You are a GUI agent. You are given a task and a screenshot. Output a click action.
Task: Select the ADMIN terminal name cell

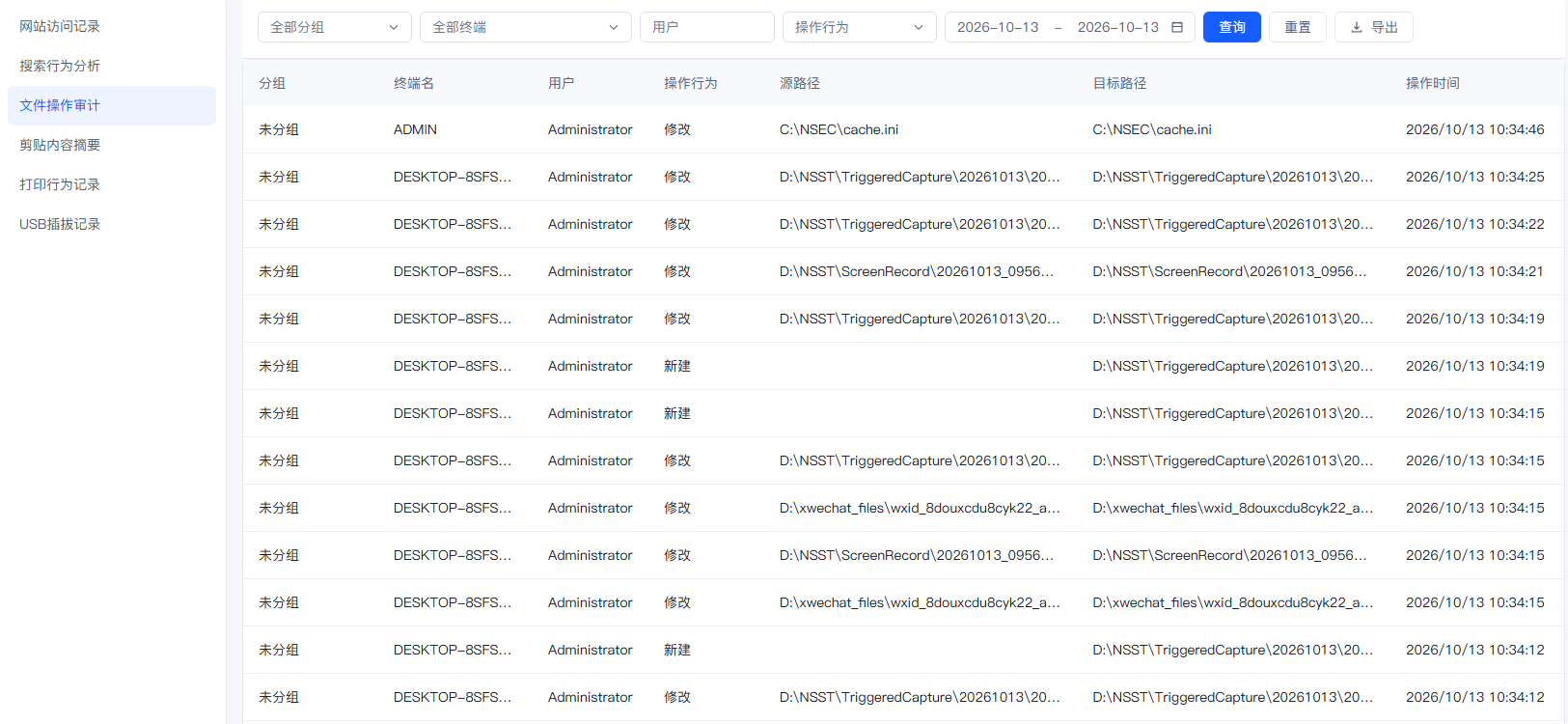click(415, 129)
